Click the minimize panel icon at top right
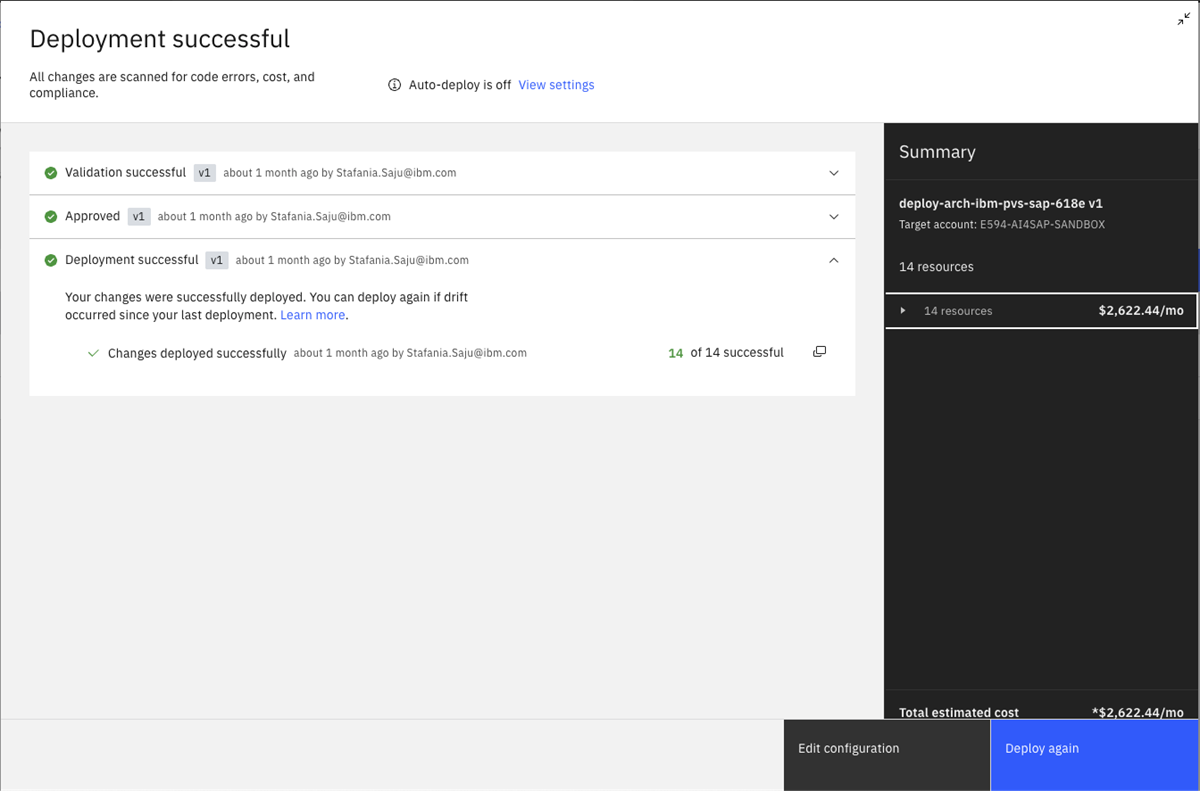The image size is (1200, 791). 1184,19
